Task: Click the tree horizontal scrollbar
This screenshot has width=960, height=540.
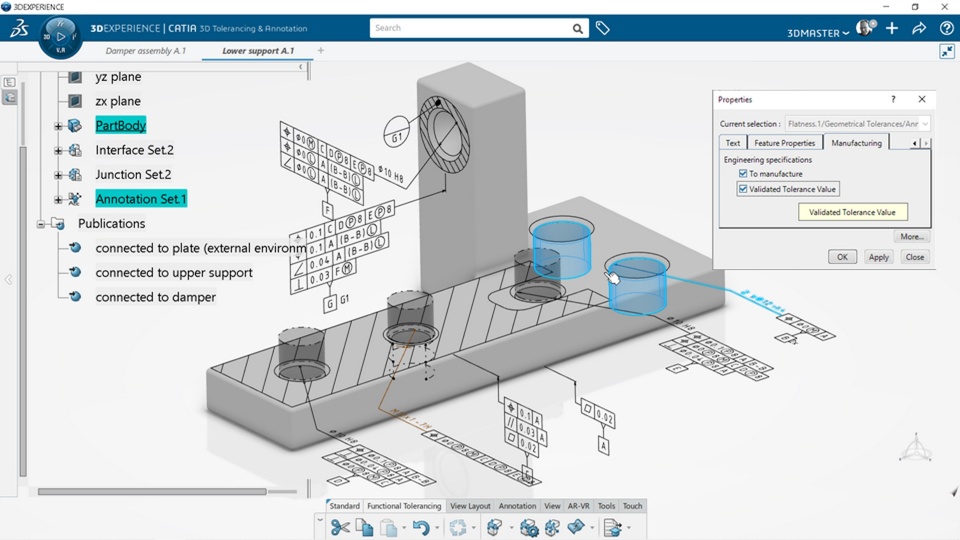Action: (x=152, y=491)
